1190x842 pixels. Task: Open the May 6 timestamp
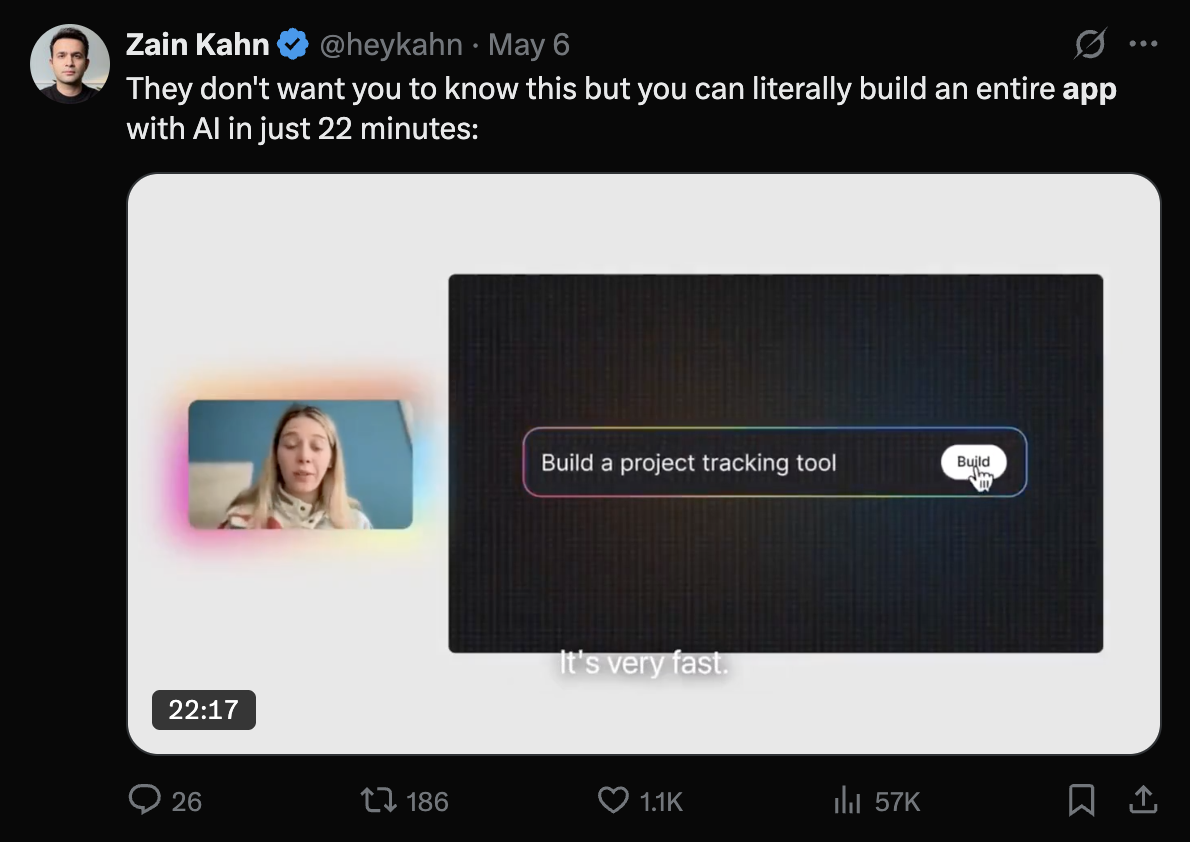click(529, 45)
